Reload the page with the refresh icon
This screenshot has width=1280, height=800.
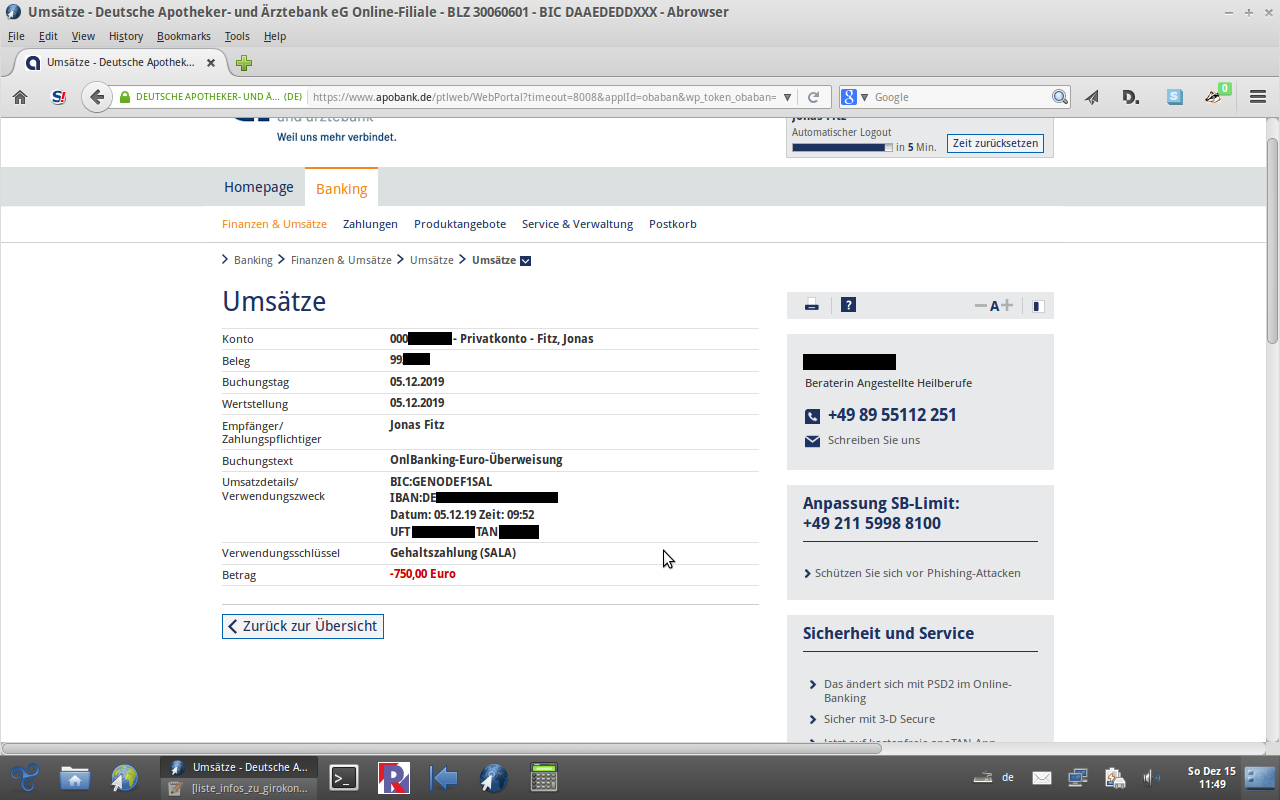point(814,97)
